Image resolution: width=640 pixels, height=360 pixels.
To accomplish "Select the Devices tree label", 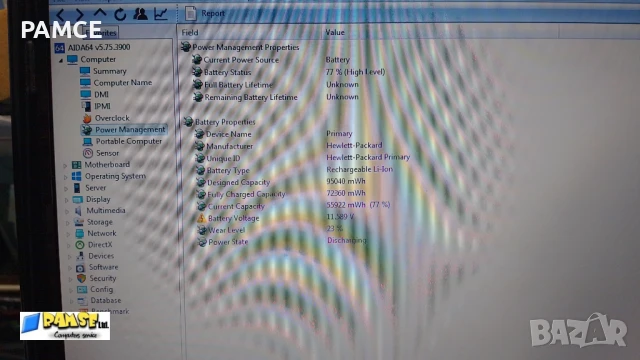I will [101, 256].
